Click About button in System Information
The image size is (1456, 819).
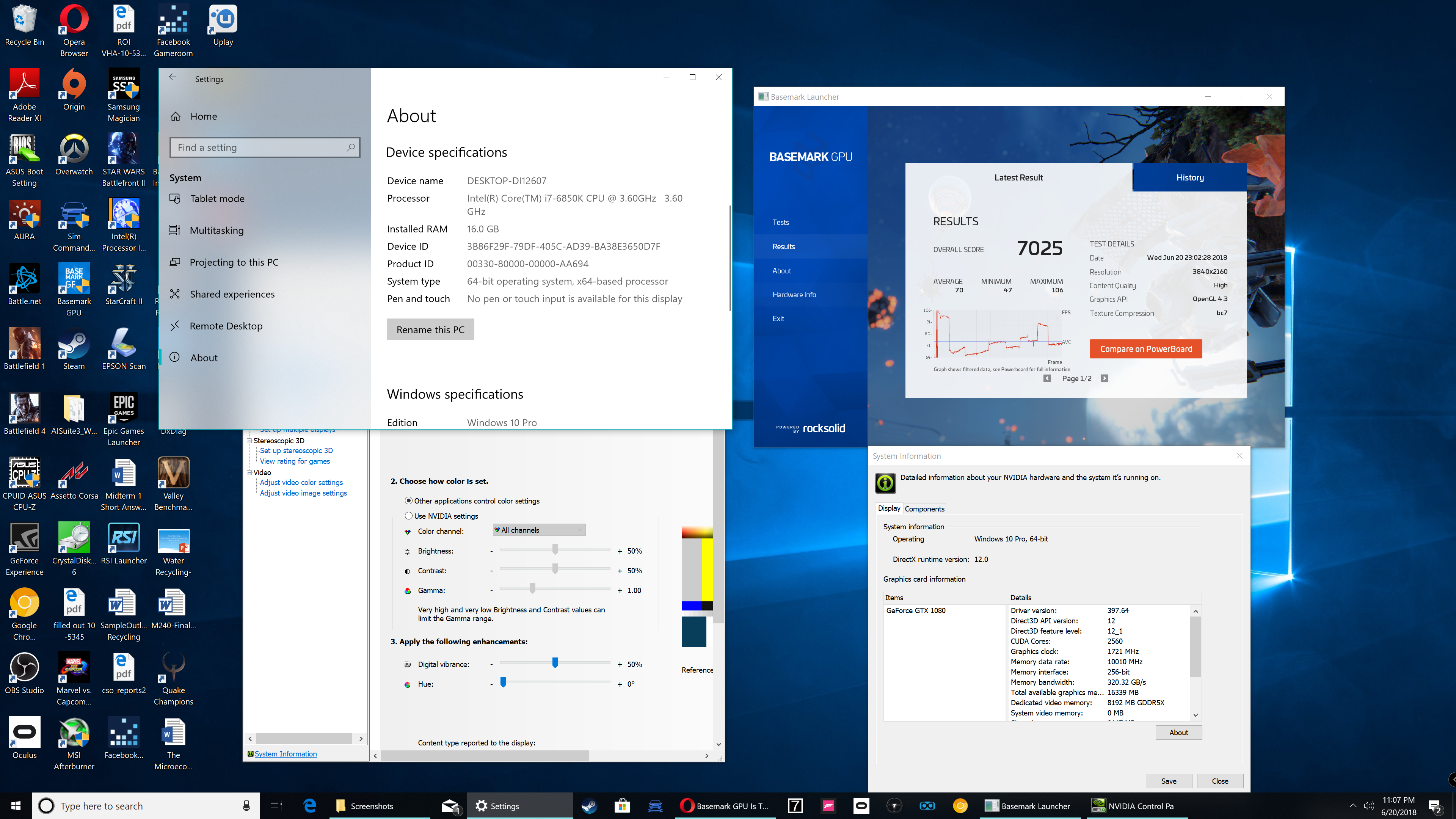pyautogui.click(x=1178, y=732)
